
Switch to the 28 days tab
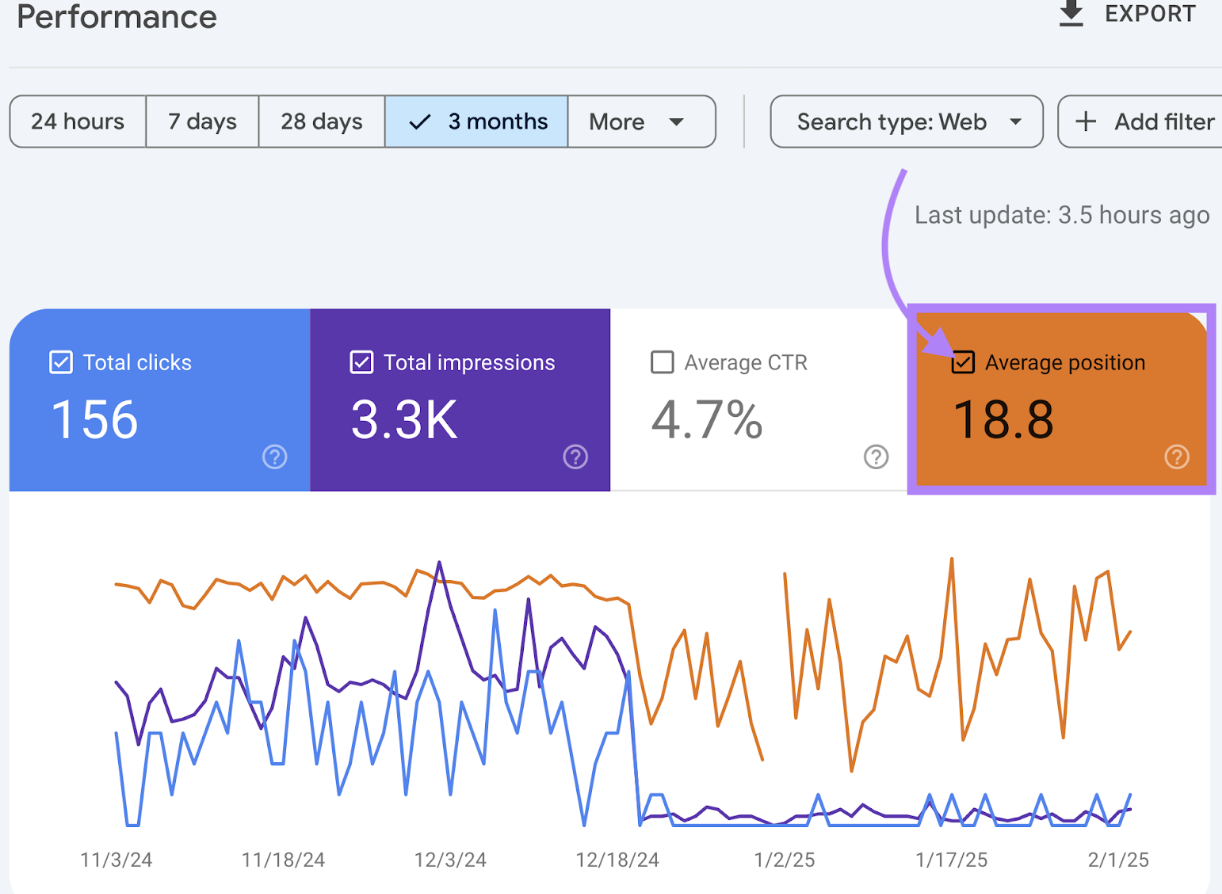point(321,121)
